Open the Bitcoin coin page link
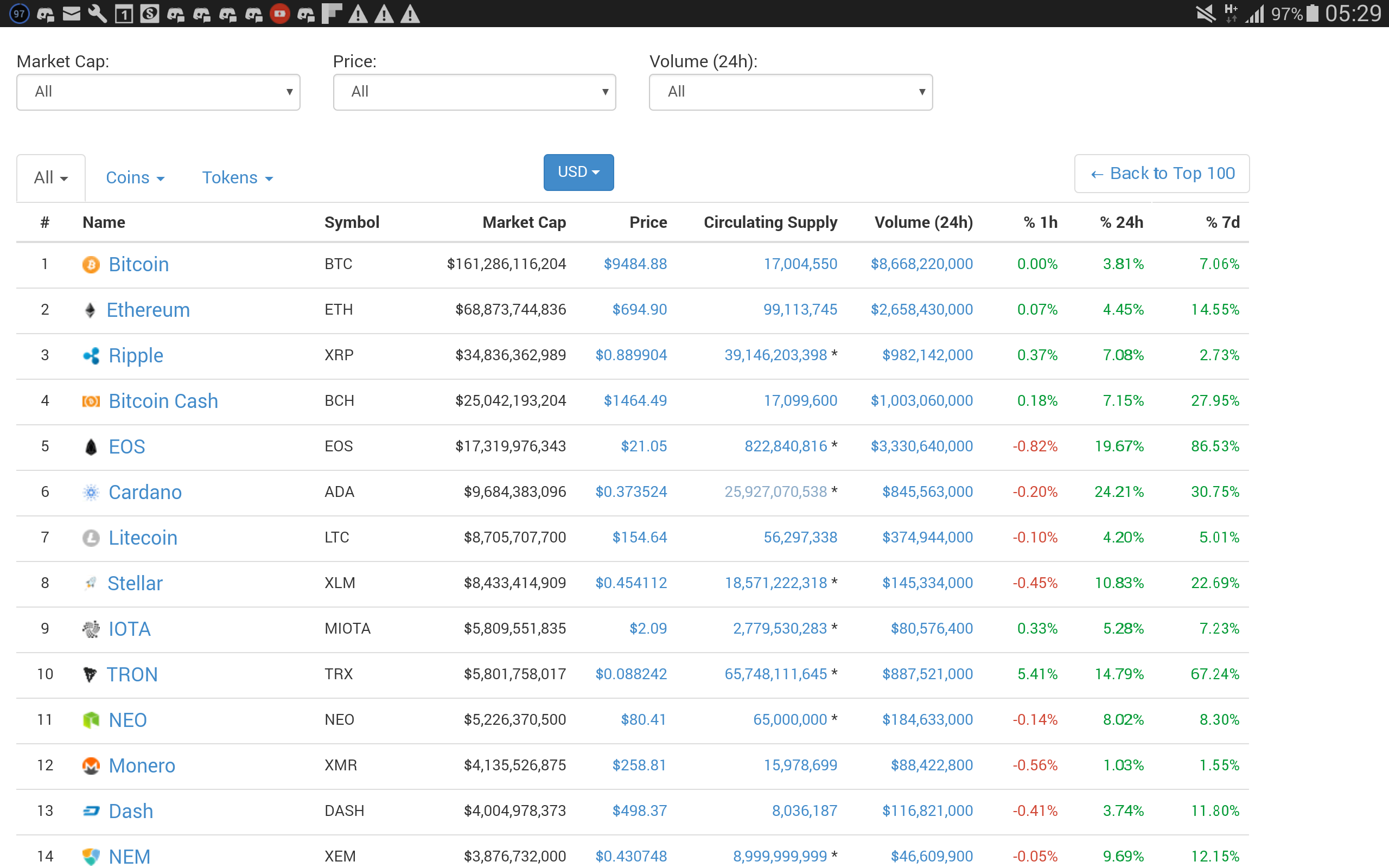Image resolution: width=1389 pixels, height=868 pixels. click(x=139, y=265)
